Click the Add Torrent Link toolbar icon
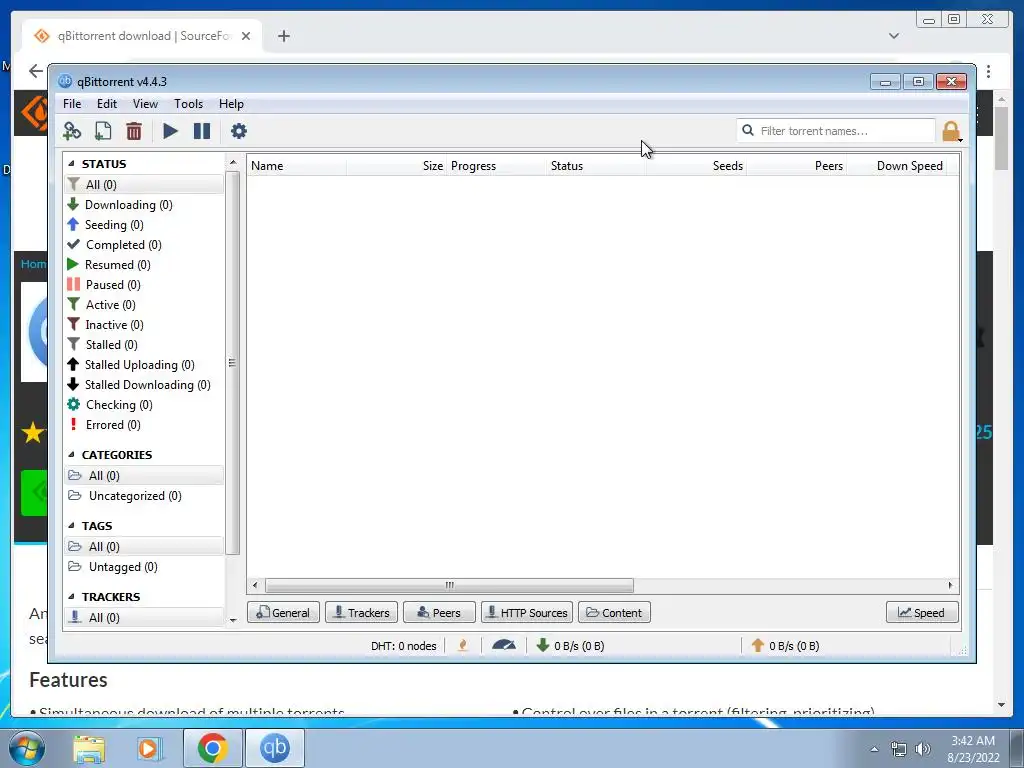1024x768 pixels. (72, 131)
